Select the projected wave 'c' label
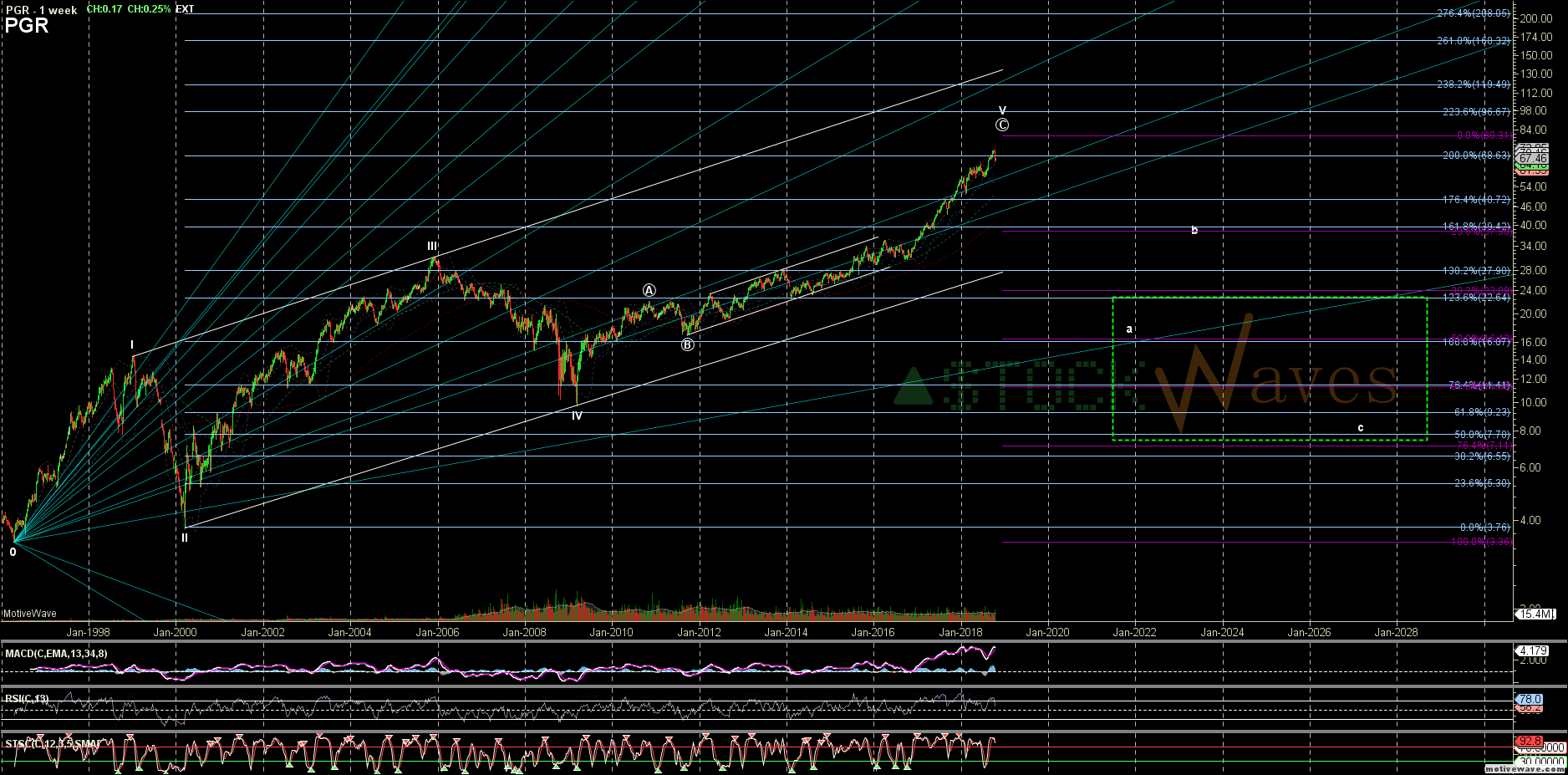1568x775 pixels. click(x=1361, y=428)
